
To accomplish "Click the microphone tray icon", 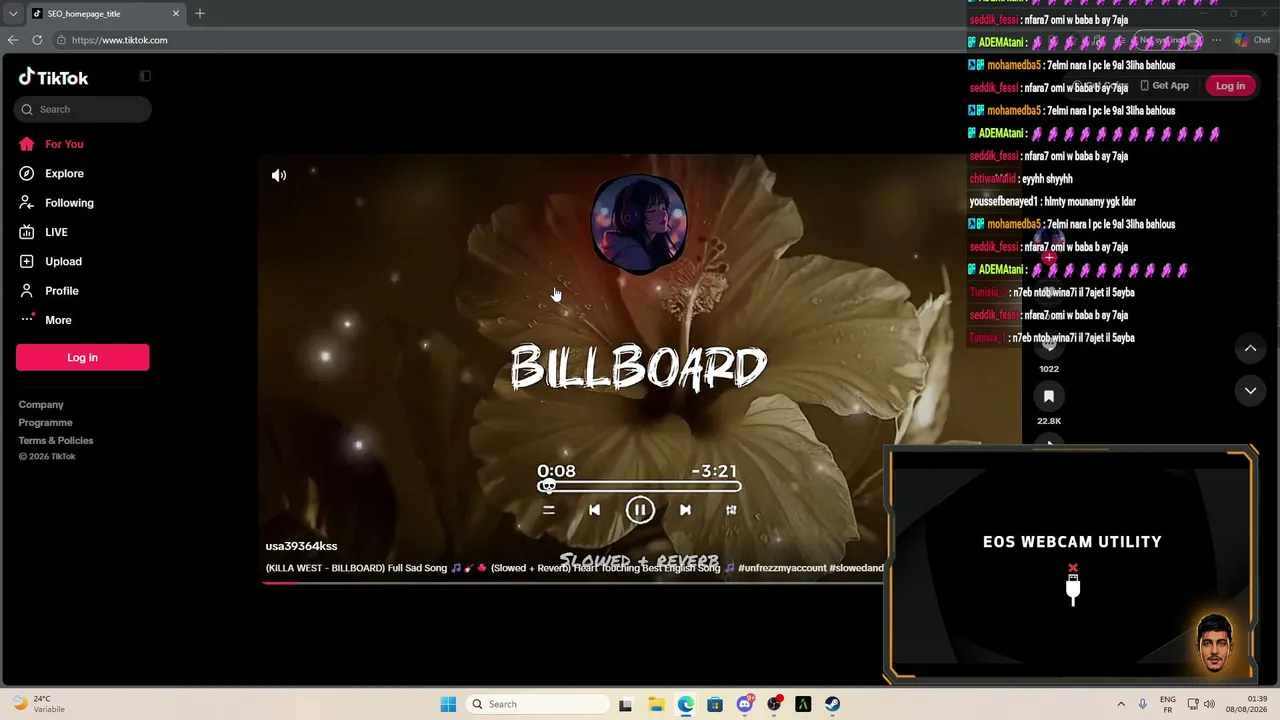I will [1143, 704].
